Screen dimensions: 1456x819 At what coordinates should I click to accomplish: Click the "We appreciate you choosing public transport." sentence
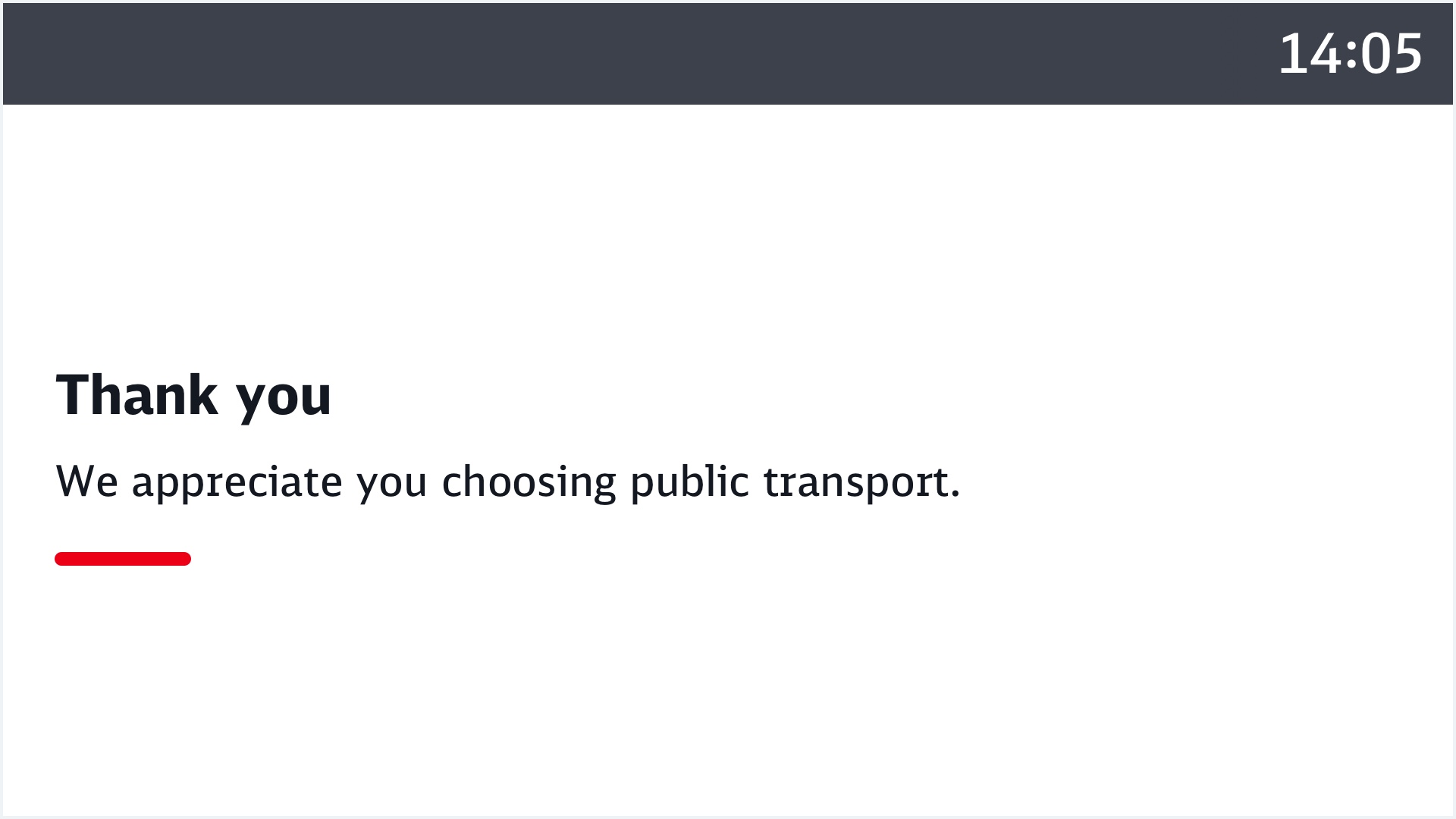point(508,482)
